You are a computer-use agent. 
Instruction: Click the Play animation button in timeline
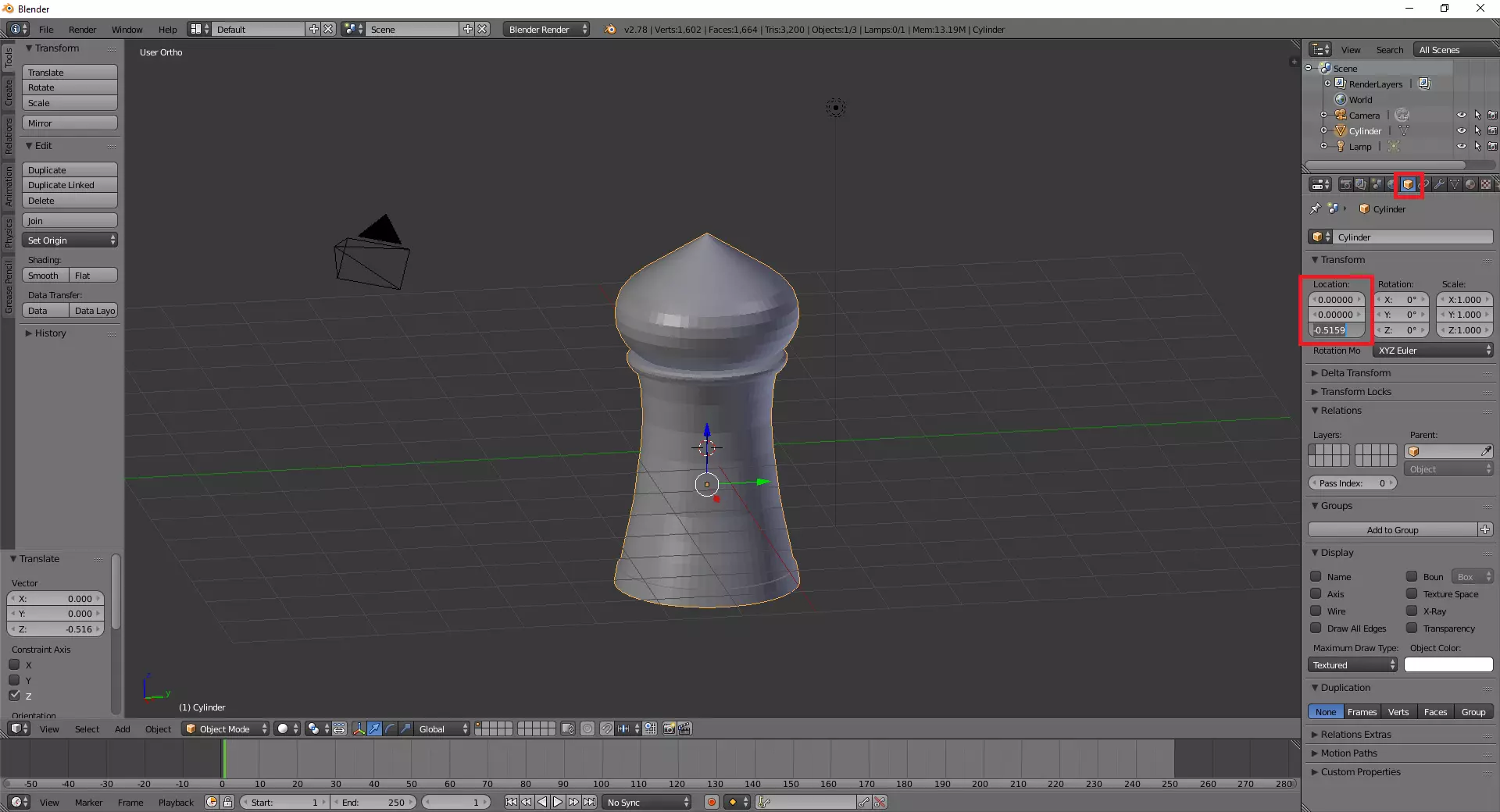point(558,802)
